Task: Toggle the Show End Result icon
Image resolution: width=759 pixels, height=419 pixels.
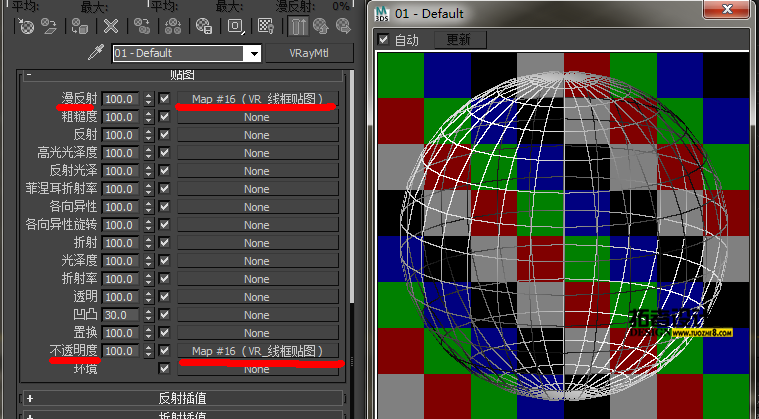Action: coord(298,26)
